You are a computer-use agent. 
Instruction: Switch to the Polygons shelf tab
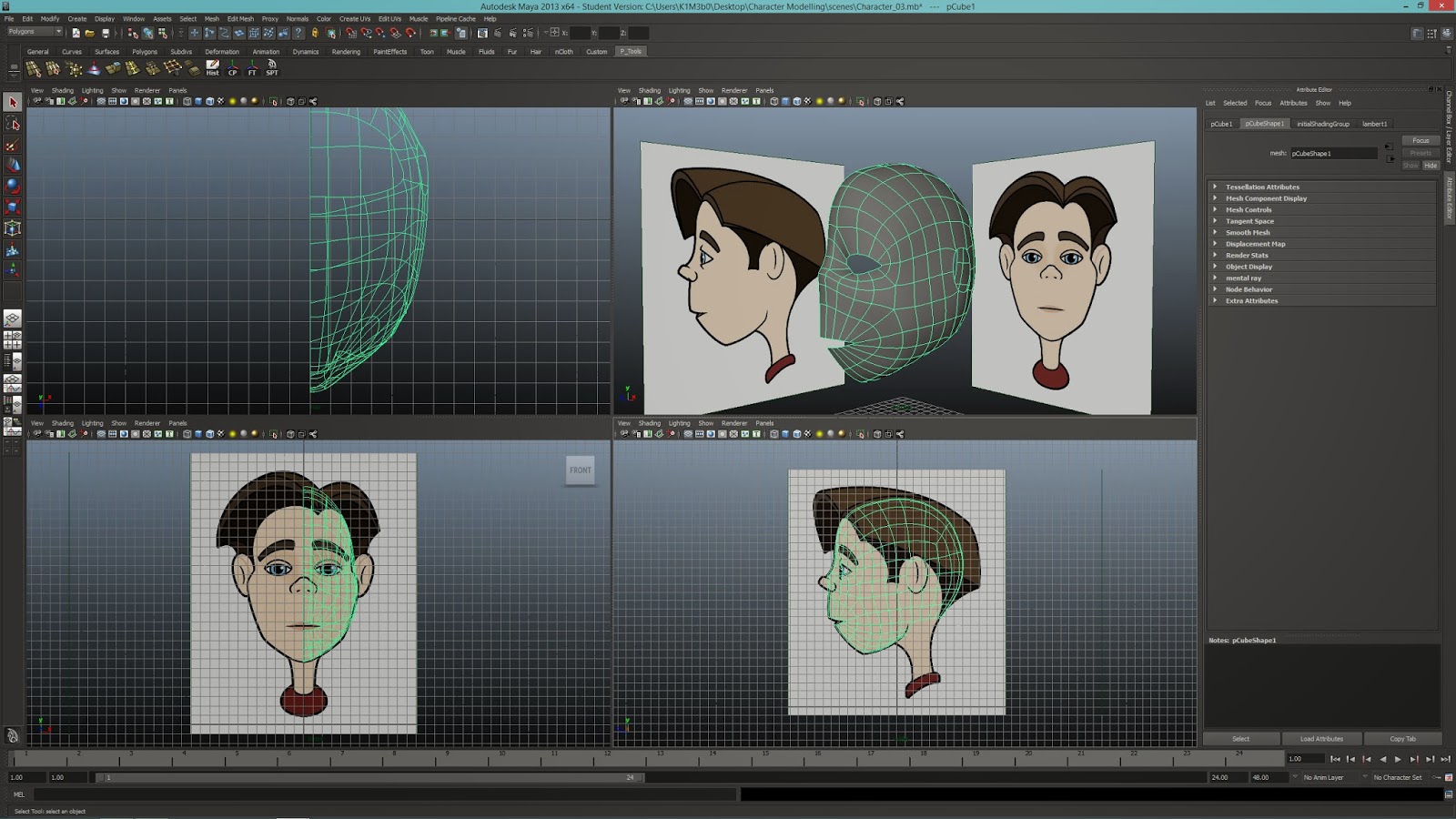coord(145,52)
